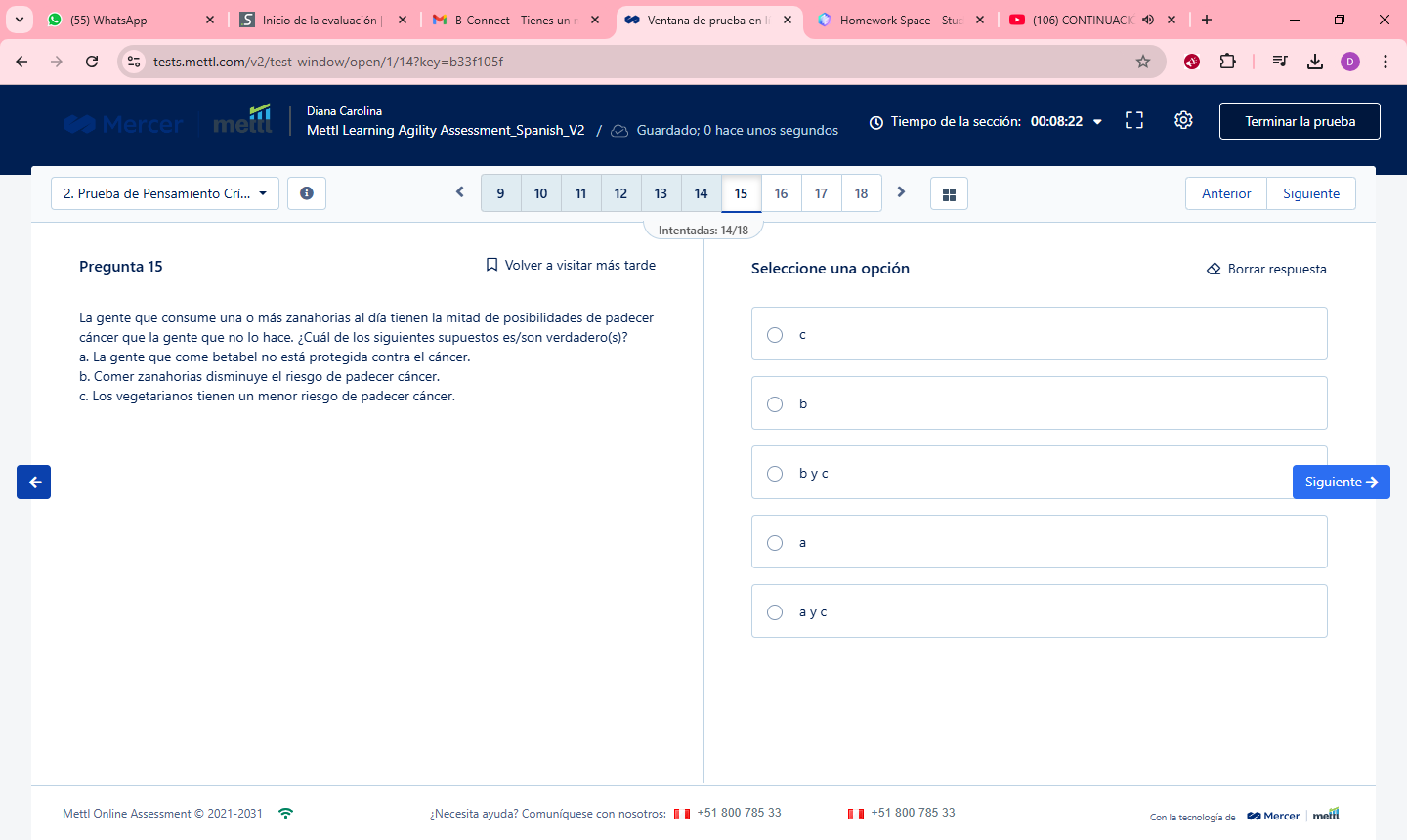The height and width of the screenshot is (840, 1407).
Task: Open the media control icon
Action: pyautogui.click(x=1280, y=62)
